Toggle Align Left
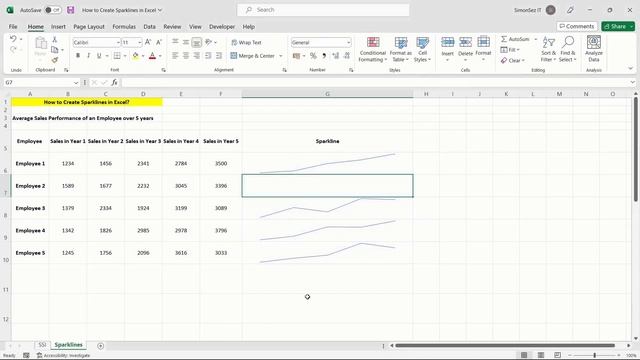 click(x=175, y=56)
